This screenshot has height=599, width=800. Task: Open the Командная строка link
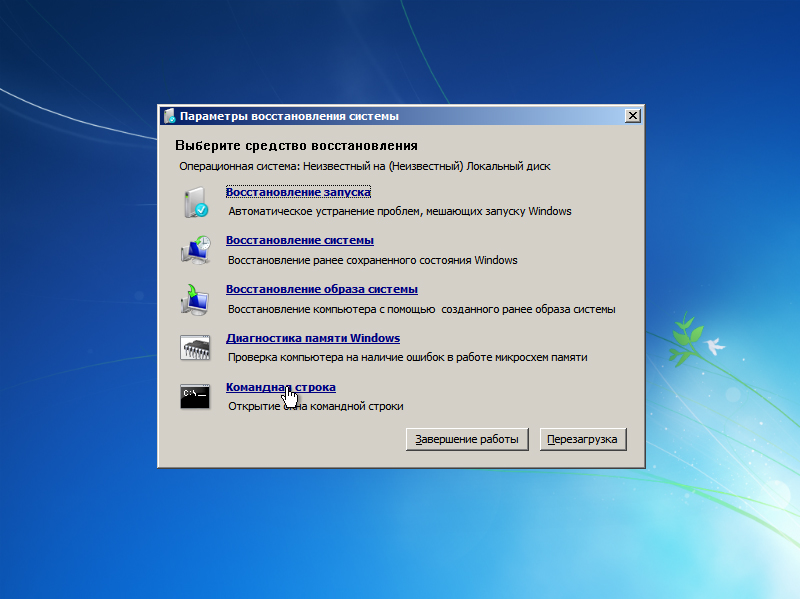click(281, 387)
